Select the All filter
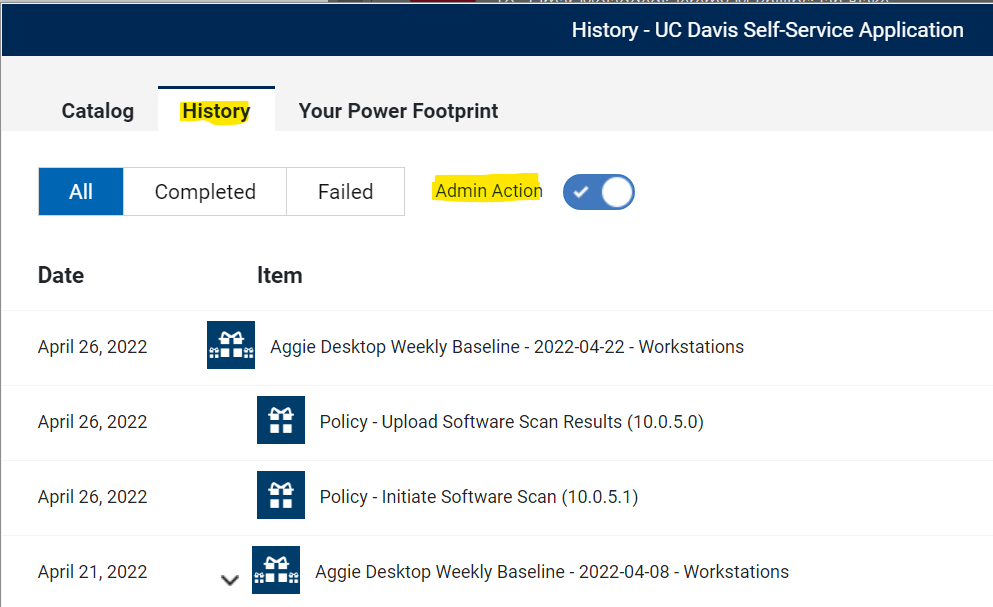 [x=80, y=191]
